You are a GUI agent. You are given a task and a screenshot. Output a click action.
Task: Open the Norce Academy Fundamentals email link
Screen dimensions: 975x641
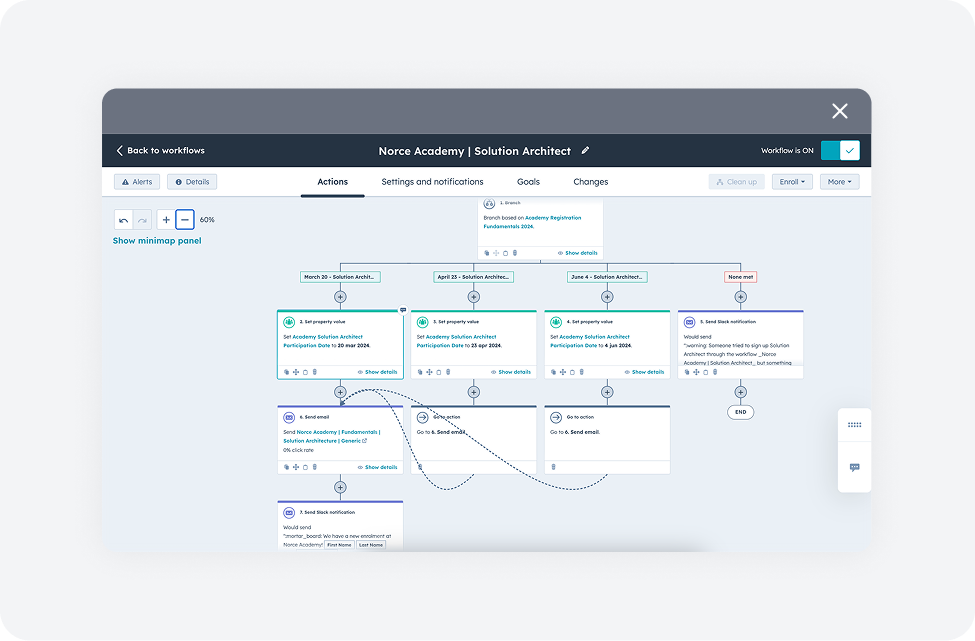[x=332, y=436]
